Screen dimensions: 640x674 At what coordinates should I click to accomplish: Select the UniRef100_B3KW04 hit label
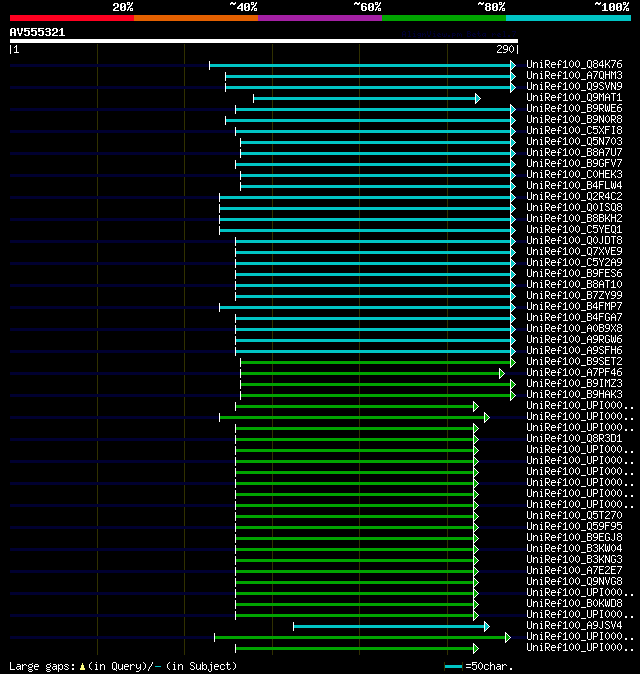(574, 548)
